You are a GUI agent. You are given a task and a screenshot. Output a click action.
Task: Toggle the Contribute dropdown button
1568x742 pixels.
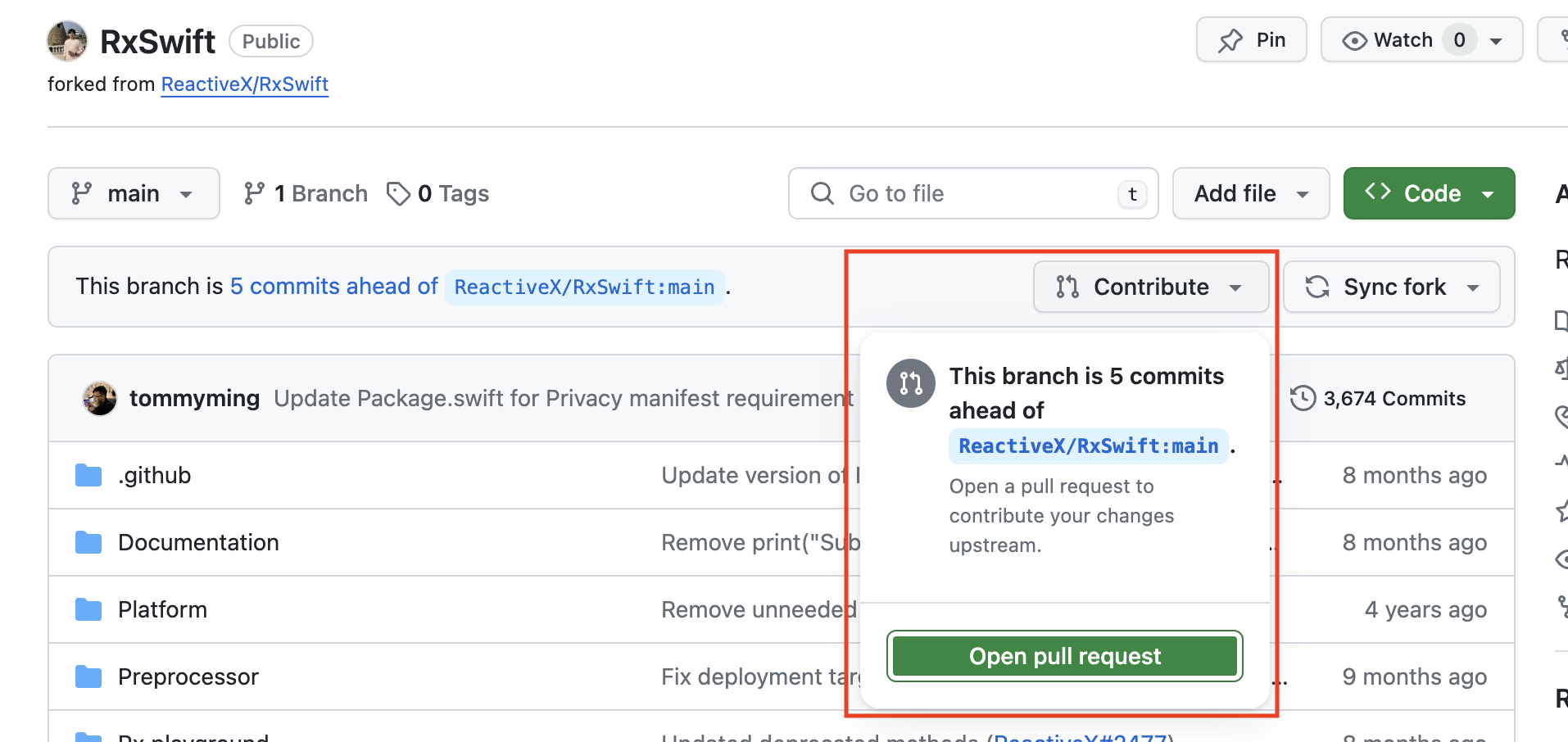(x=1151, y=287)
